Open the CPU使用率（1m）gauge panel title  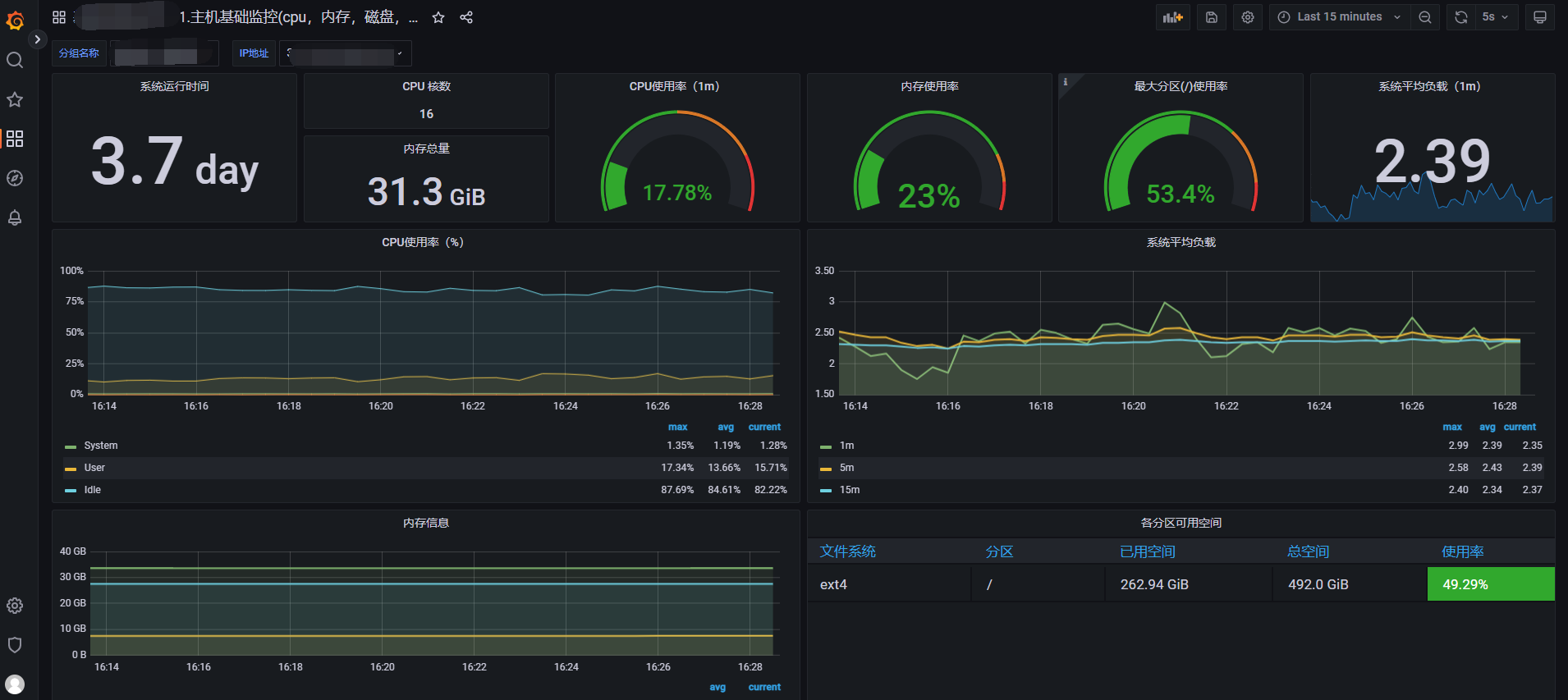674,86
